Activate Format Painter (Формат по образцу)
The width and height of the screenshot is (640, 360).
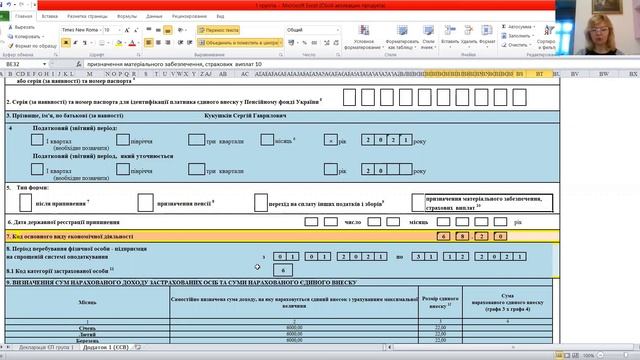coord(32,46)
